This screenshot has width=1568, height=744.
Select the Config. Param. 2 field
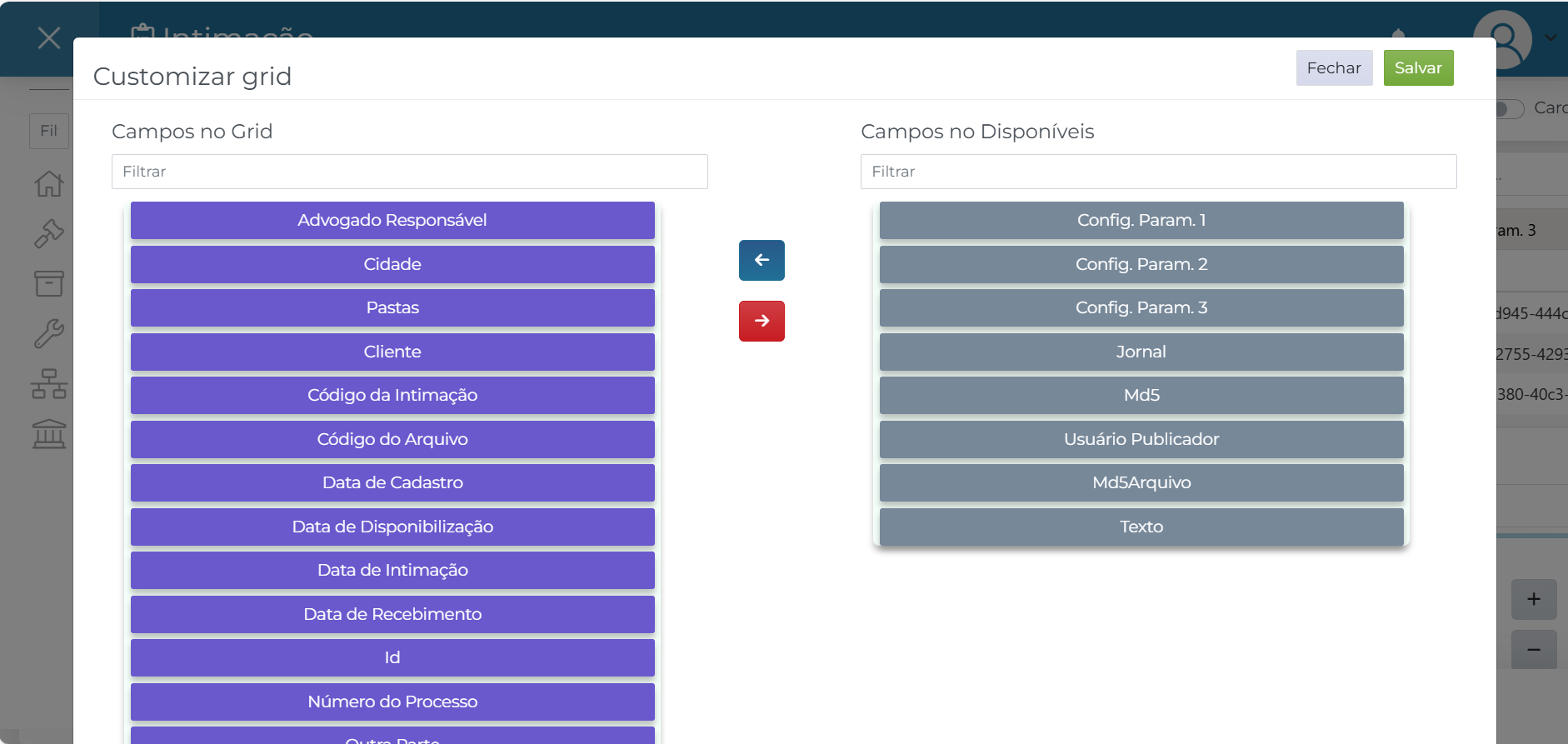(x=1141, y=264)
